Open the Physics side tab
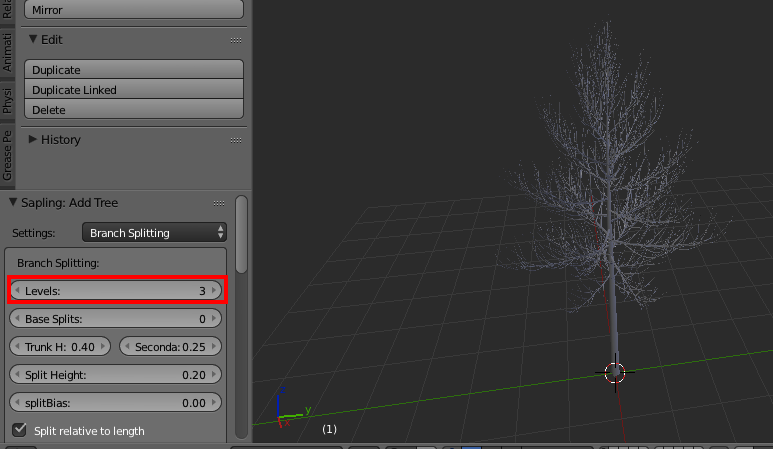 tap(7, 100)
